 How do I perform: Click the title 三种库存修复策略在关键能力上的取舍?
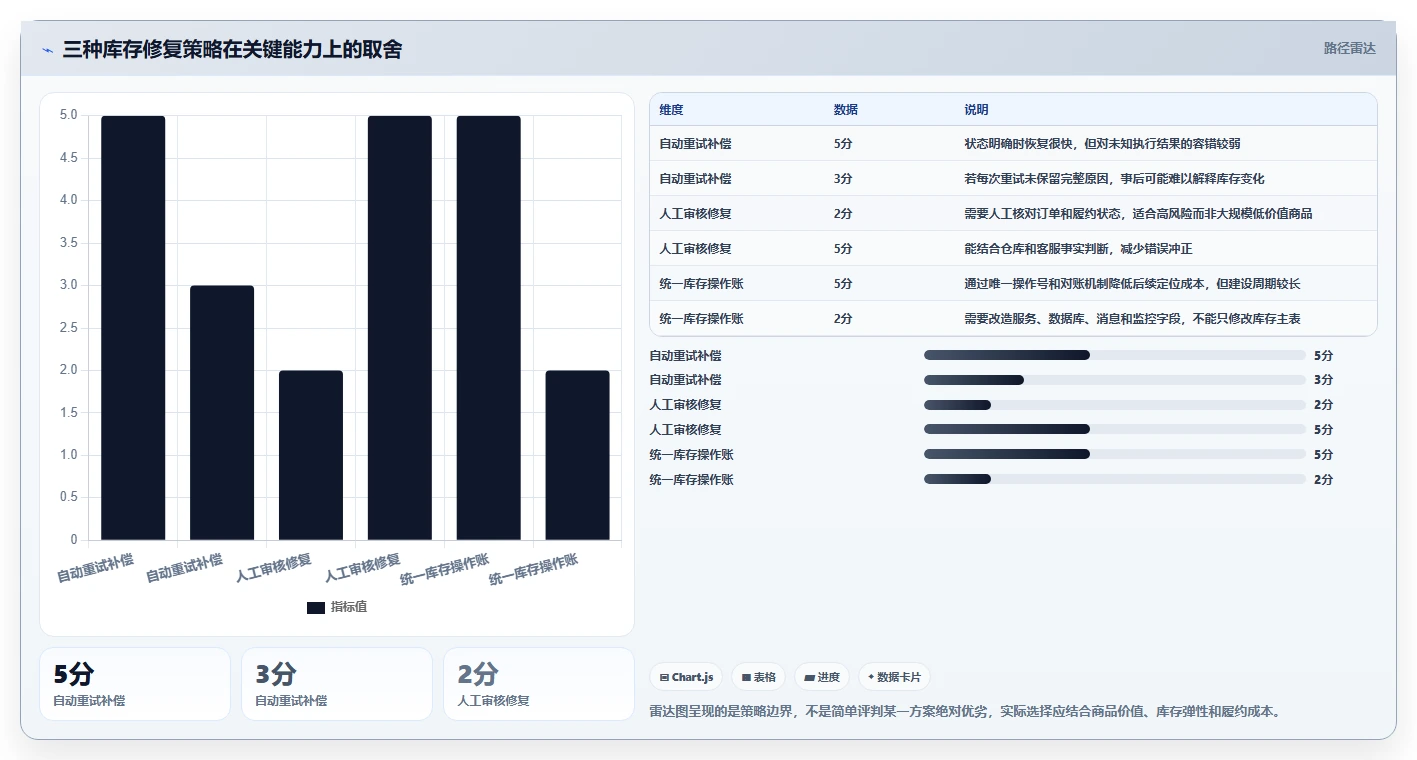pyautogui.click(x=232, y=50)
